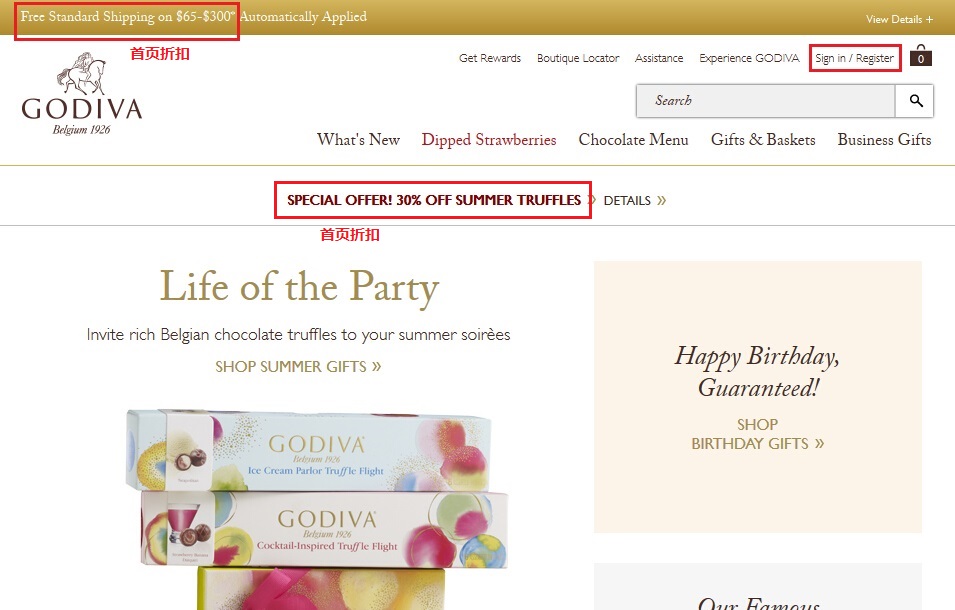The height and width of the screenshot is (610, 955).
Task: Expand View Details in top banner
Action: (x=899, y=19)
